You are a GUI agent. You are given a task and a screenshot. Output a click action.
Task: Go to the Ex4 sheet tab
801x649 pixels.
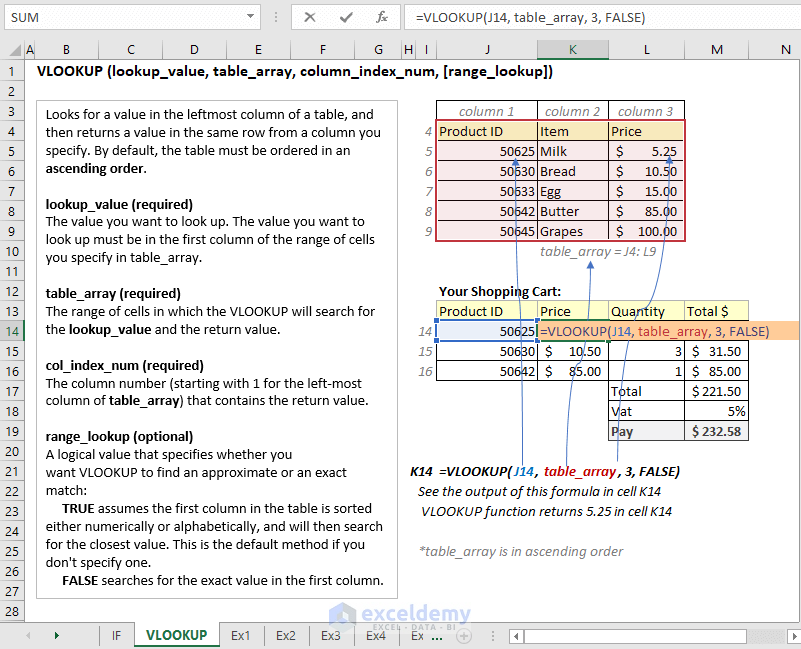(376, 635)
